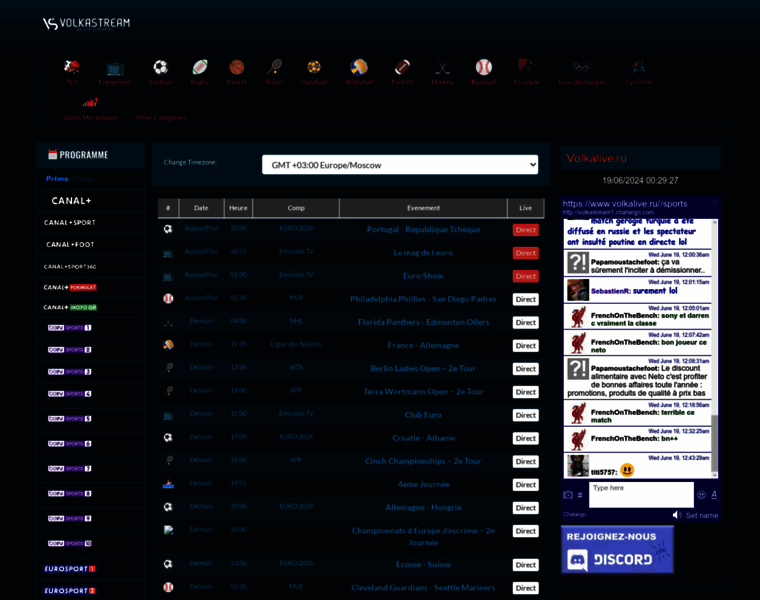Select the Jeux Olympiques rings icon

coord(582,67)
